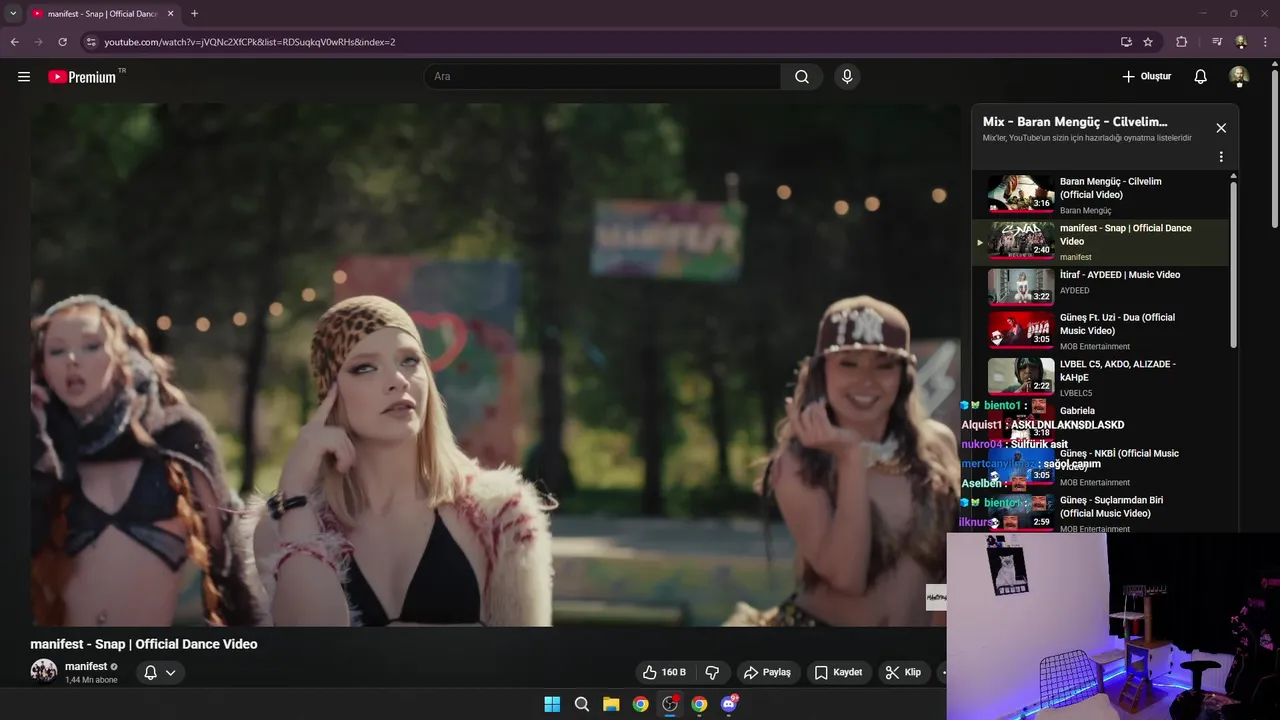Viewport: 1280px width, 720px height.
Task: Expand subscription notification bell dropdown
Action: click(160, 672)
